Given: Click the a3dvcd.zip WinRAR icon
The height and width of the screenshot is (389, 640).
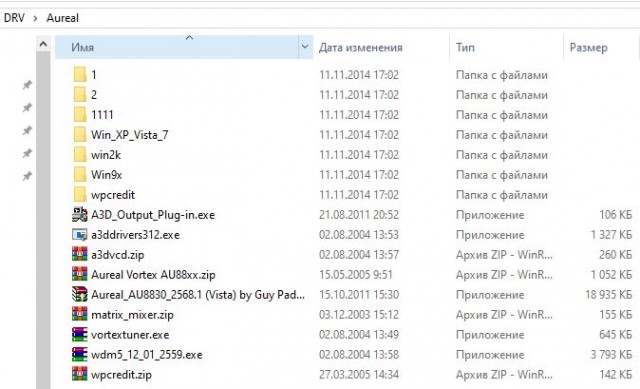Looking at the screenshot, I should pyautogui.click(x=80, y=254).
